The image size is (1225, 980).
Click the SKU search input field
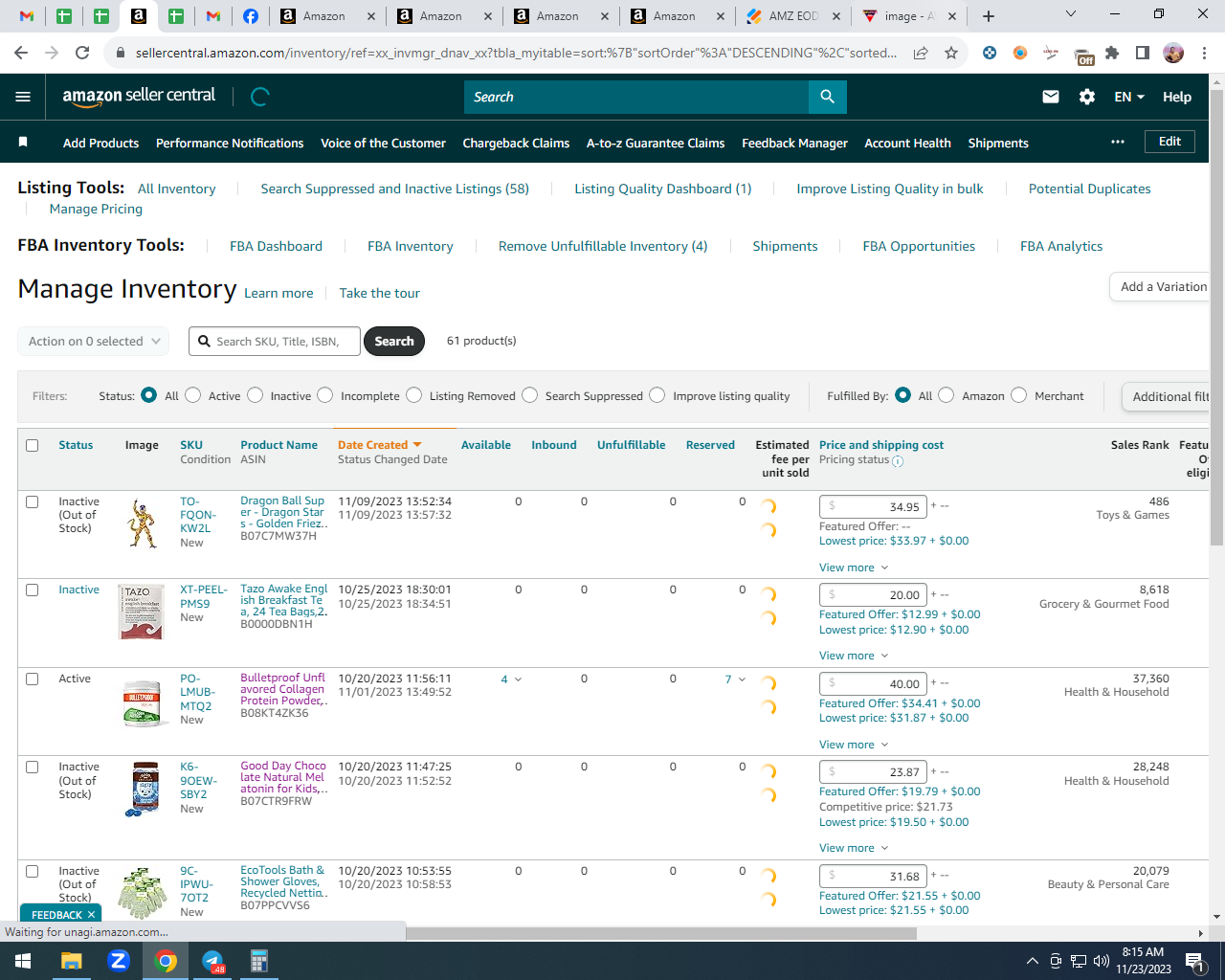275,342
